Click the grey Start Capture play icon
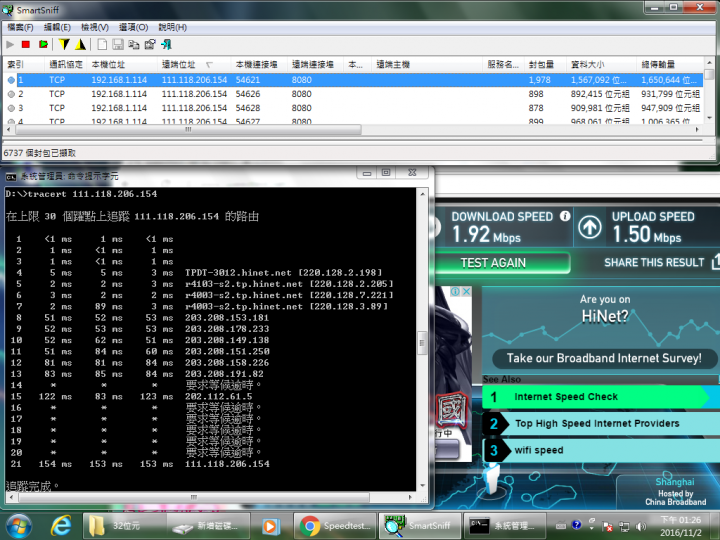720x540 pixels. pos(10,44)
